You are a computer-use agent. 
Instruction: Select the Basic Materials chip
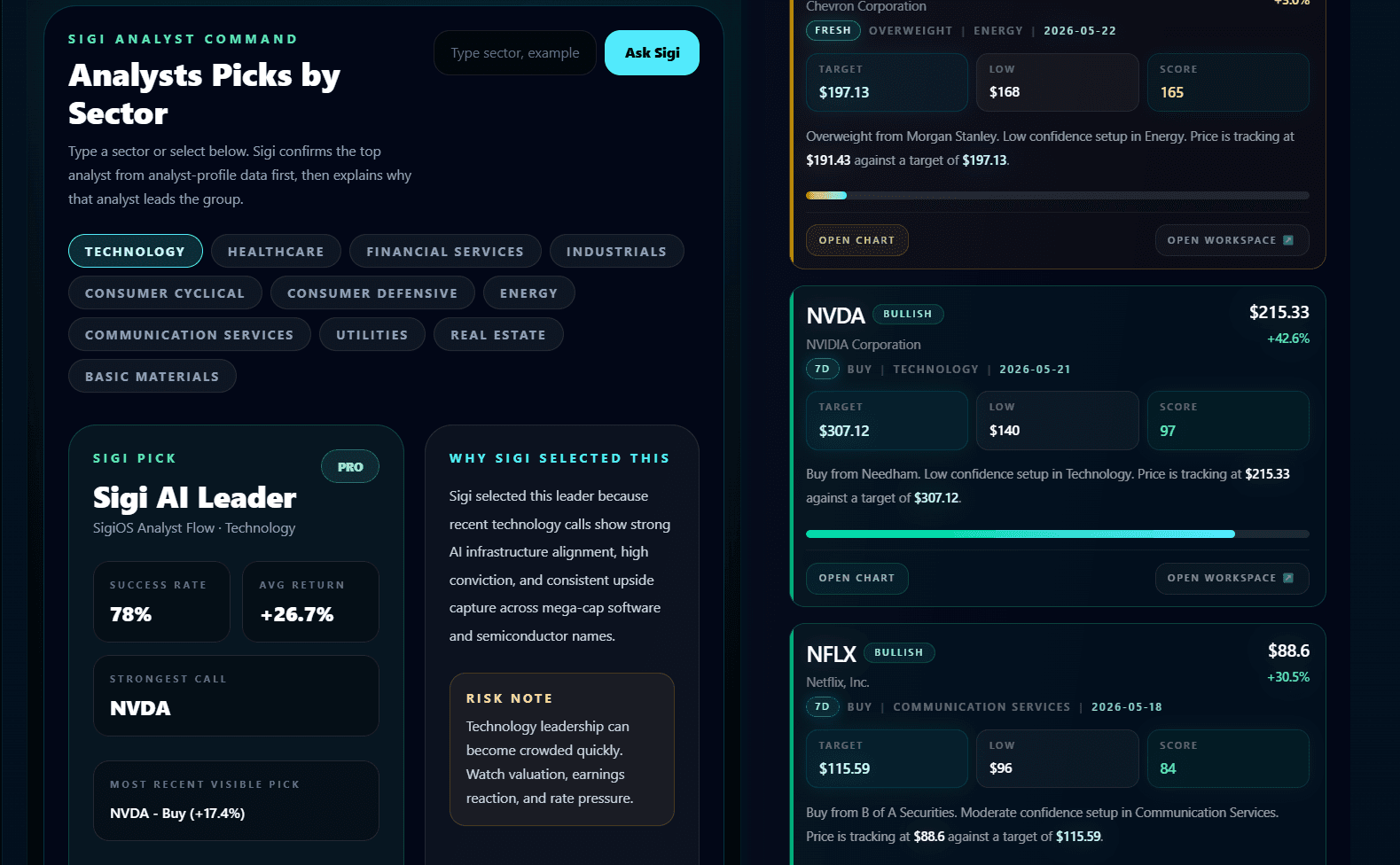coord(153,376)
